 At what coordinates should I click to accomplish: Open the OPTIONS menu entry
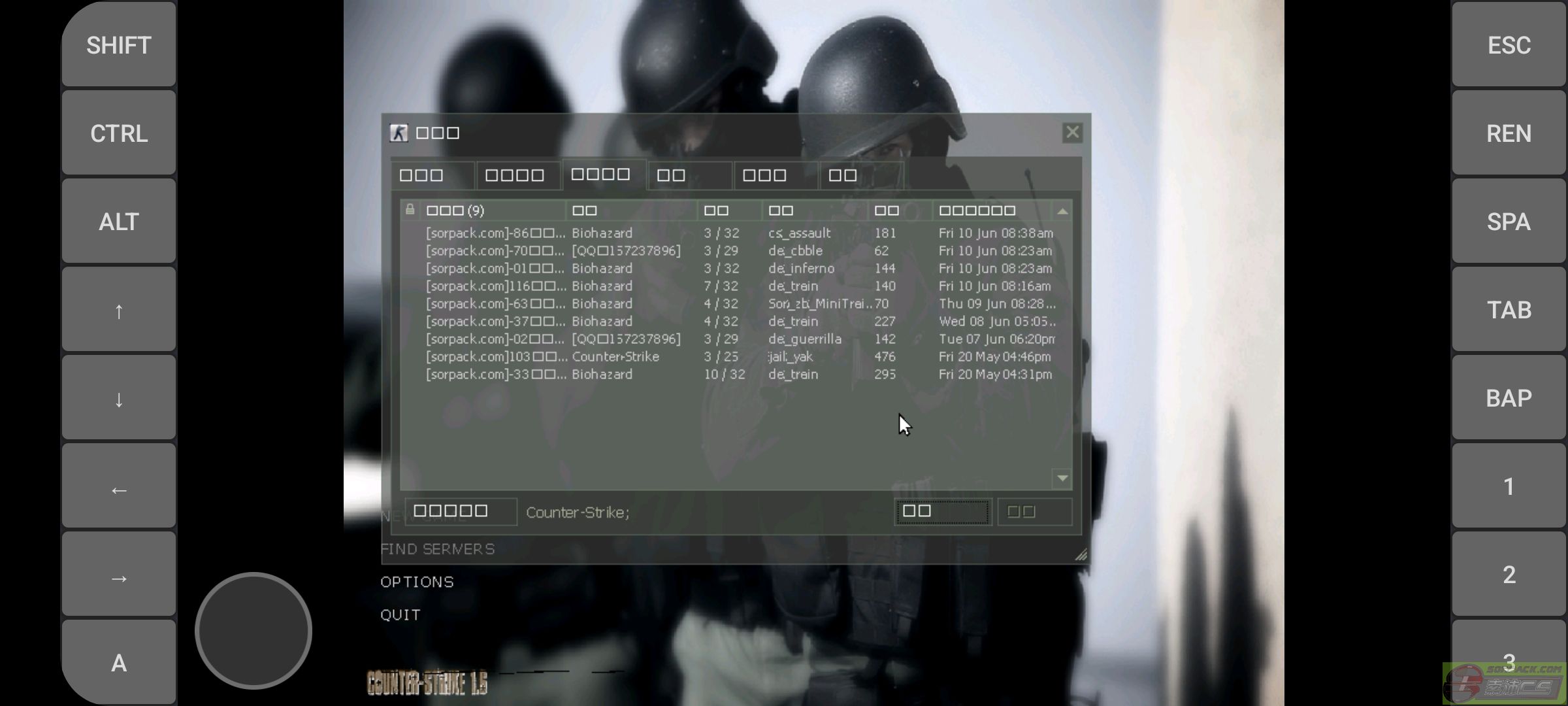(417, 582)
